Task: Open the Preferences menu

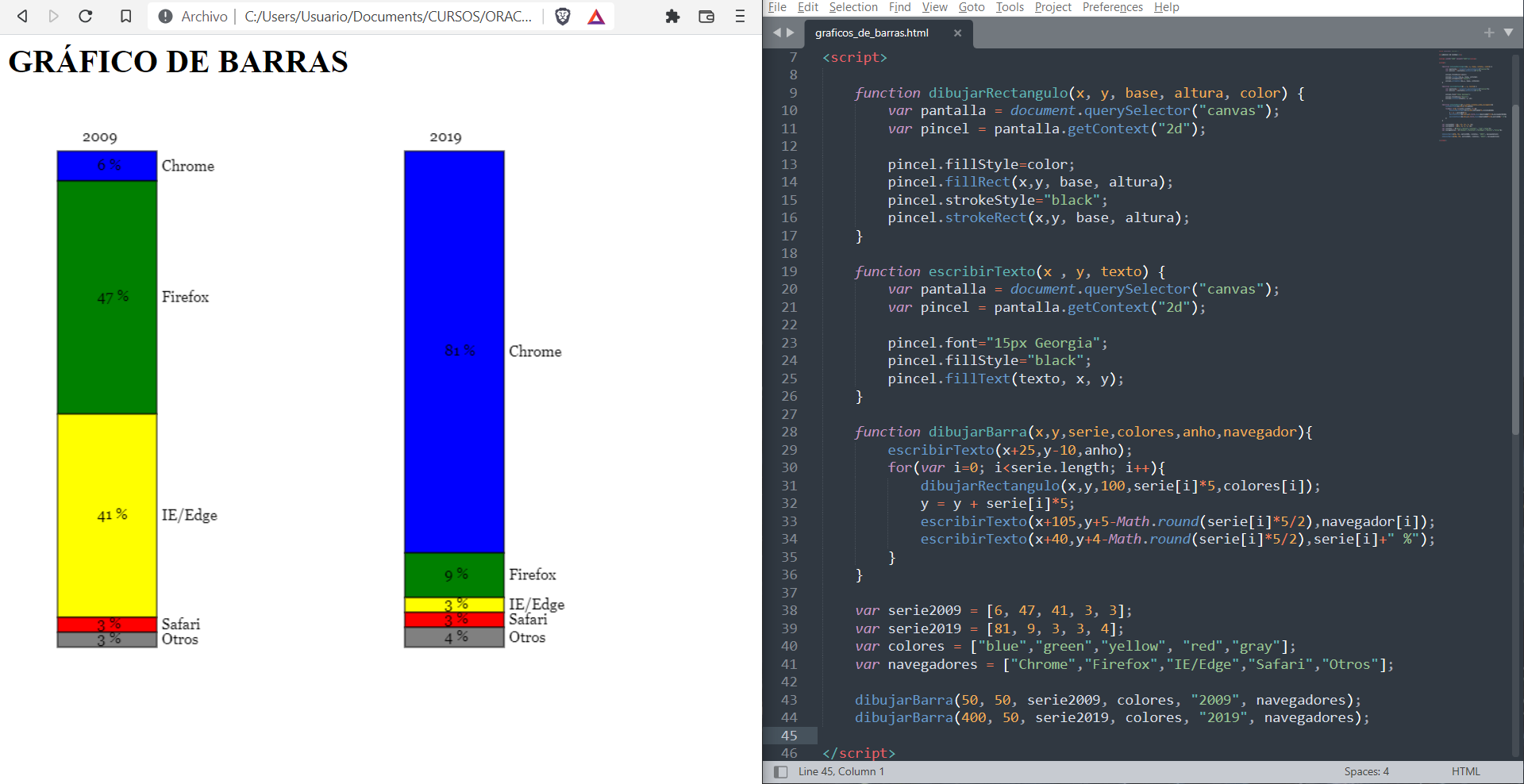Action: (x=1113, y=7)
